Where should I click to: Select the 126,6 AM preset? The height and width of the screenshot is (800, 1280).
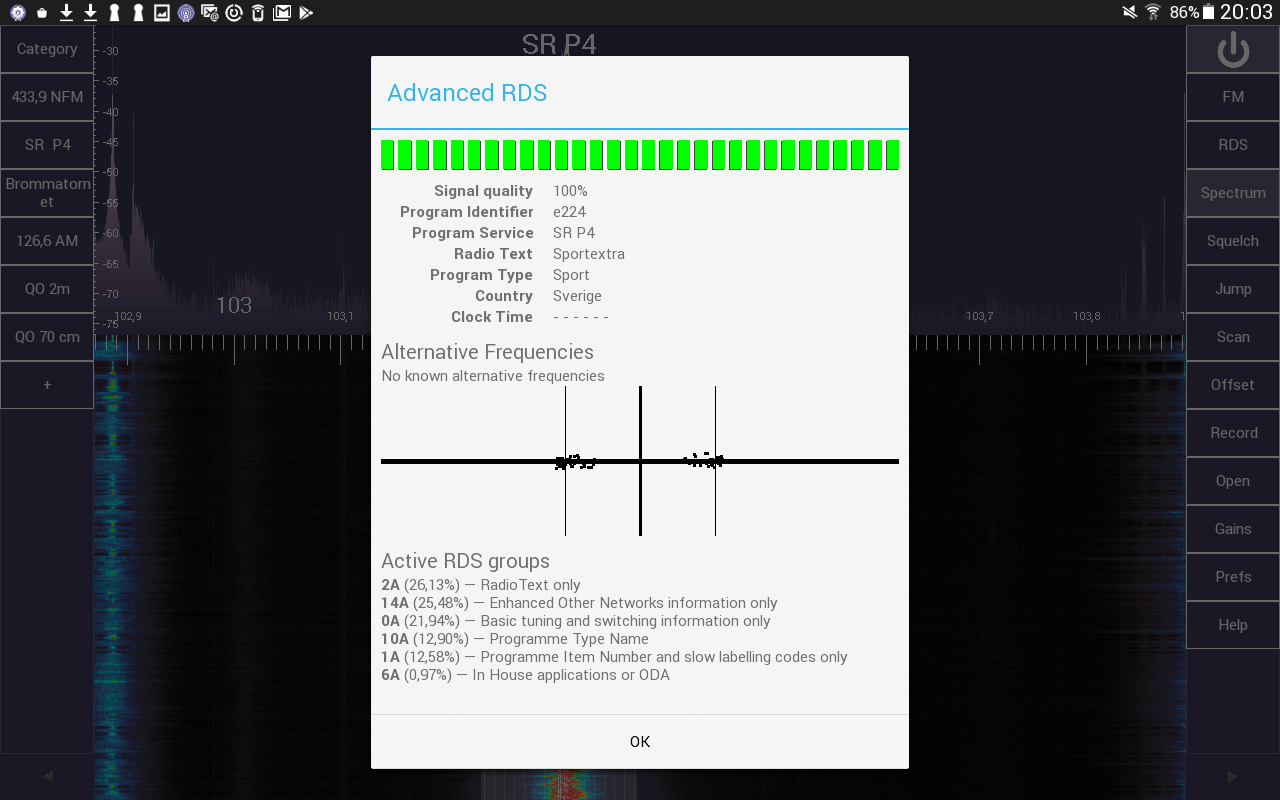pyautogui.click(x=47, y=241)
